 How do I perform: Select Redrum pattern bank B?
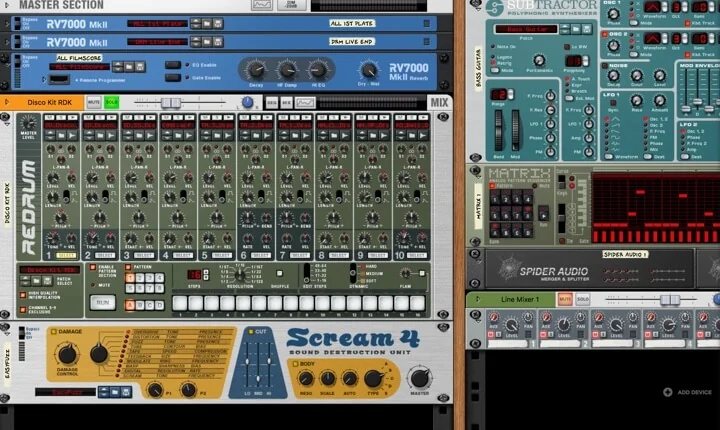(x=140, y=305)
